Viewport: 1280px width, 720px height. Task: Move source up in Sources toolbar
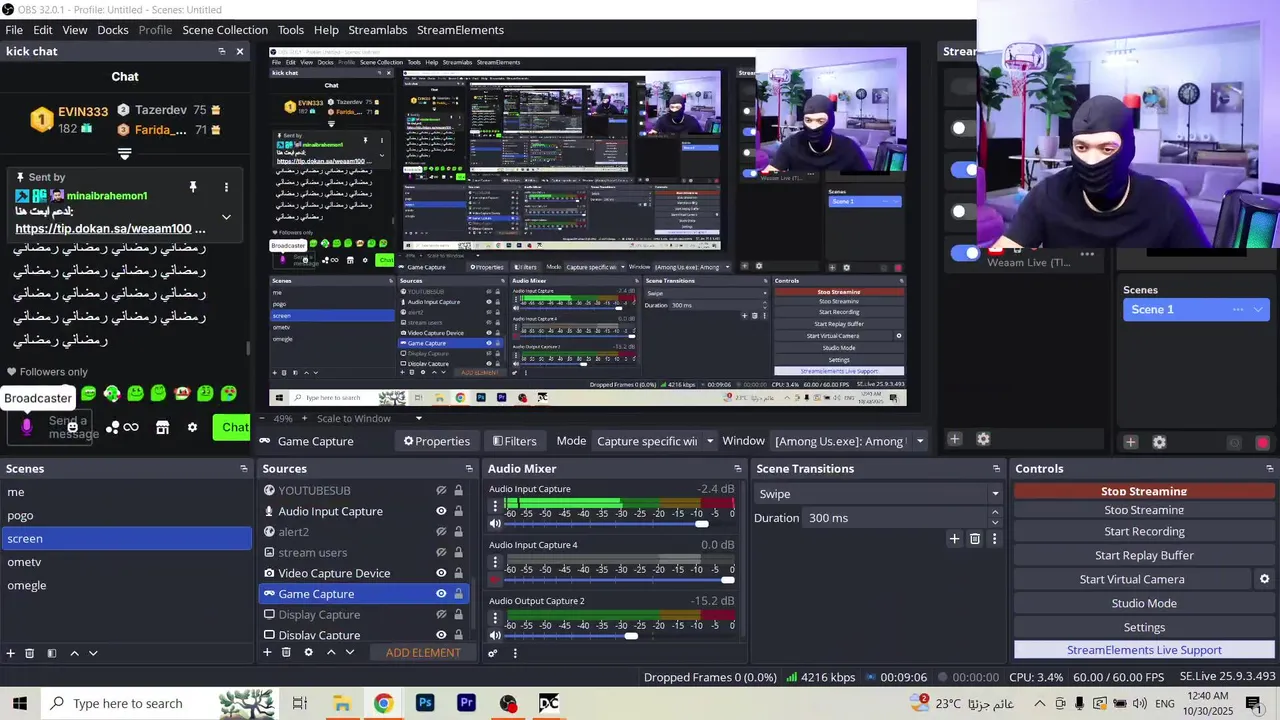tap(331, 652)
